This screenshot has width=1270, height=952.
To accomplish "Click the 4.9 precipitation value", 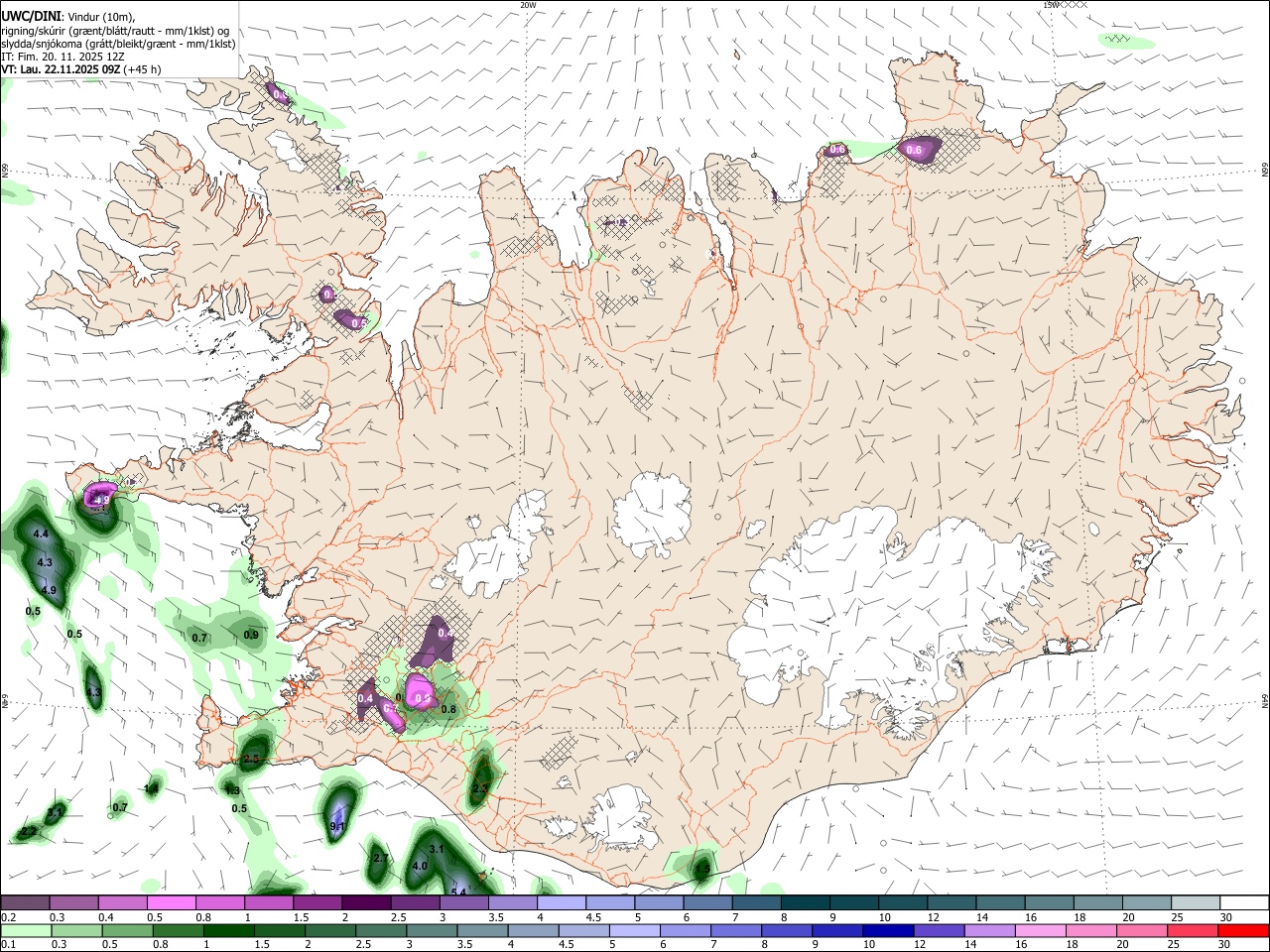I will (x=49, y=590).
